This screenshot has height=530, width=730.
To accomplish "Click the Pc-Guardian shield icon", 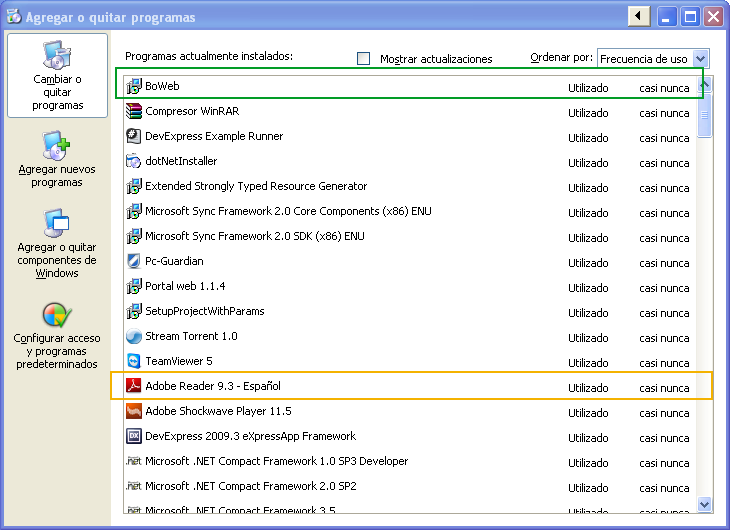I will (134, 261).
